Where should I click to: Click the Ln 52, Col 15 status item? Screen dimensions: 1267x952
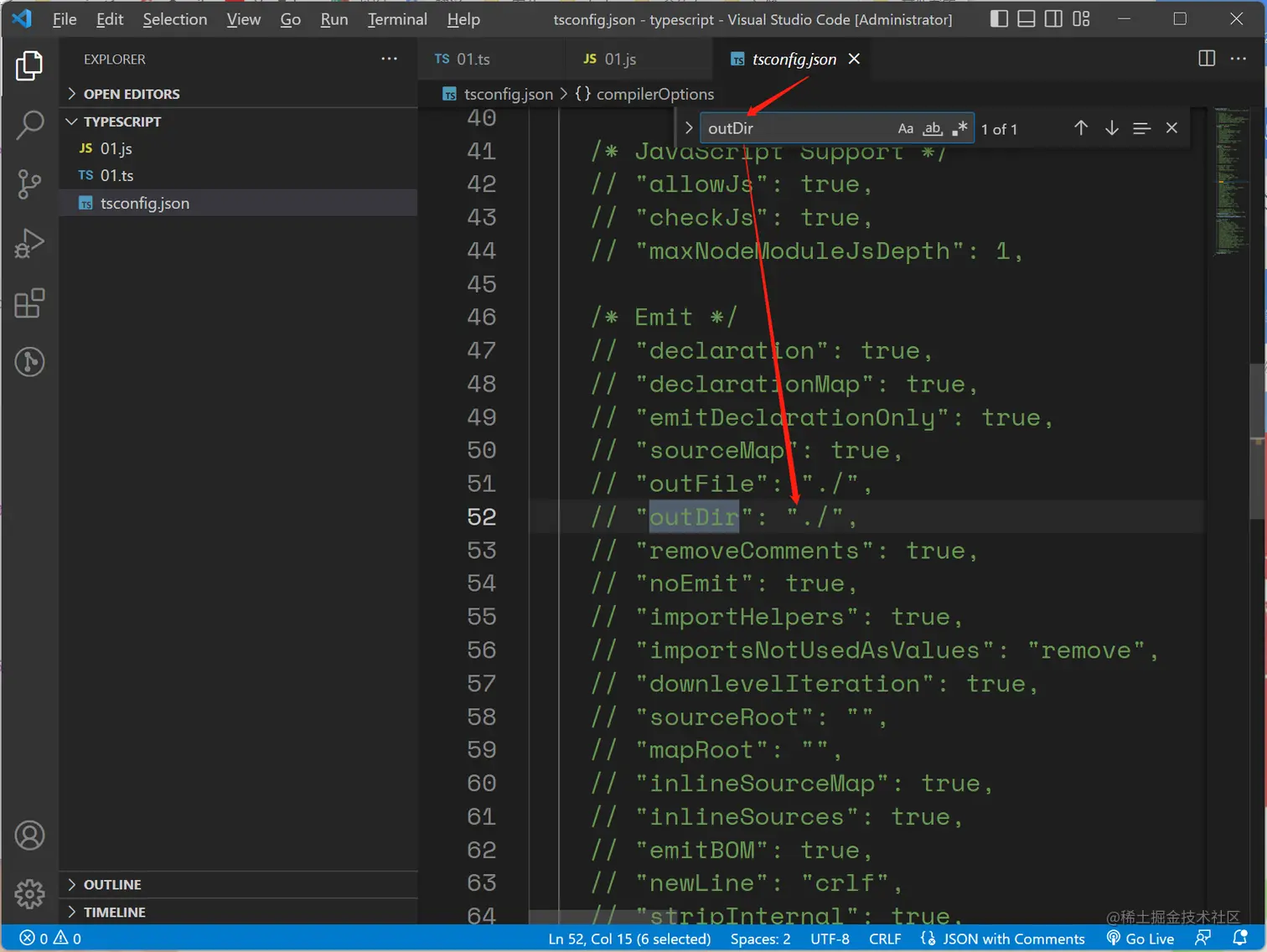(x=629, y=939)
